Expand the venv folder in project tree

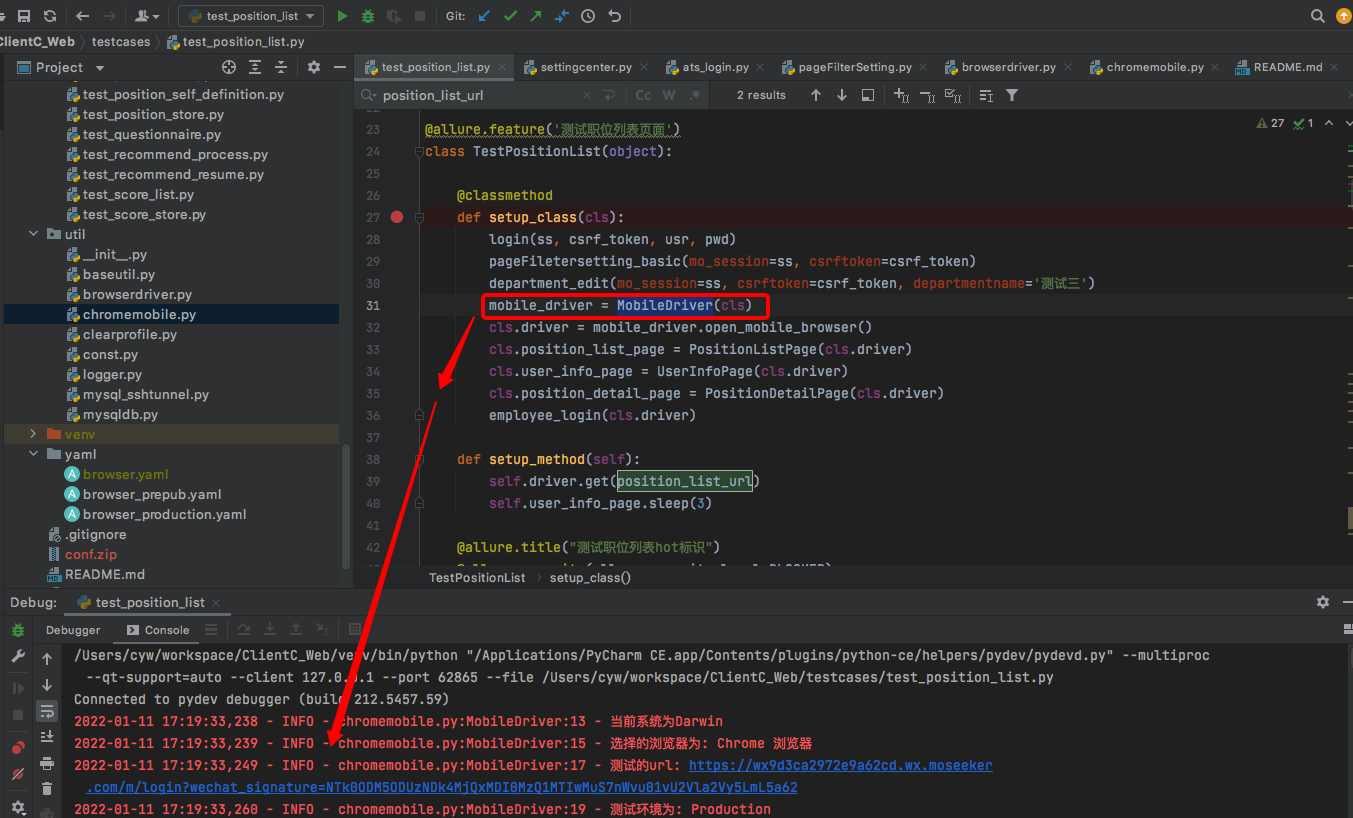[x=33, y=434]
